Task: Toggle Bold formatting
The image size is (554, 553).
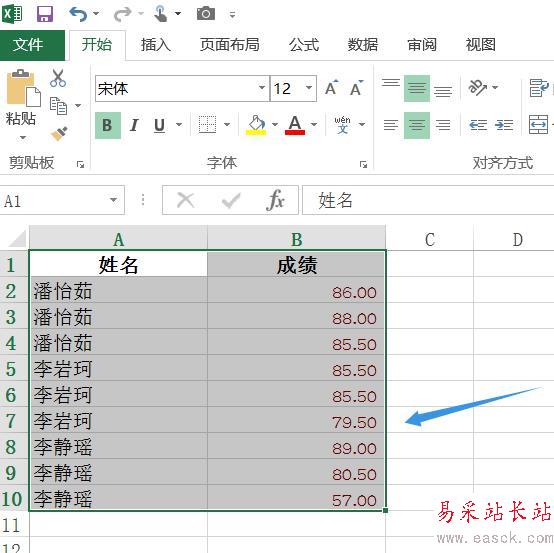Action: click(108, 125)
